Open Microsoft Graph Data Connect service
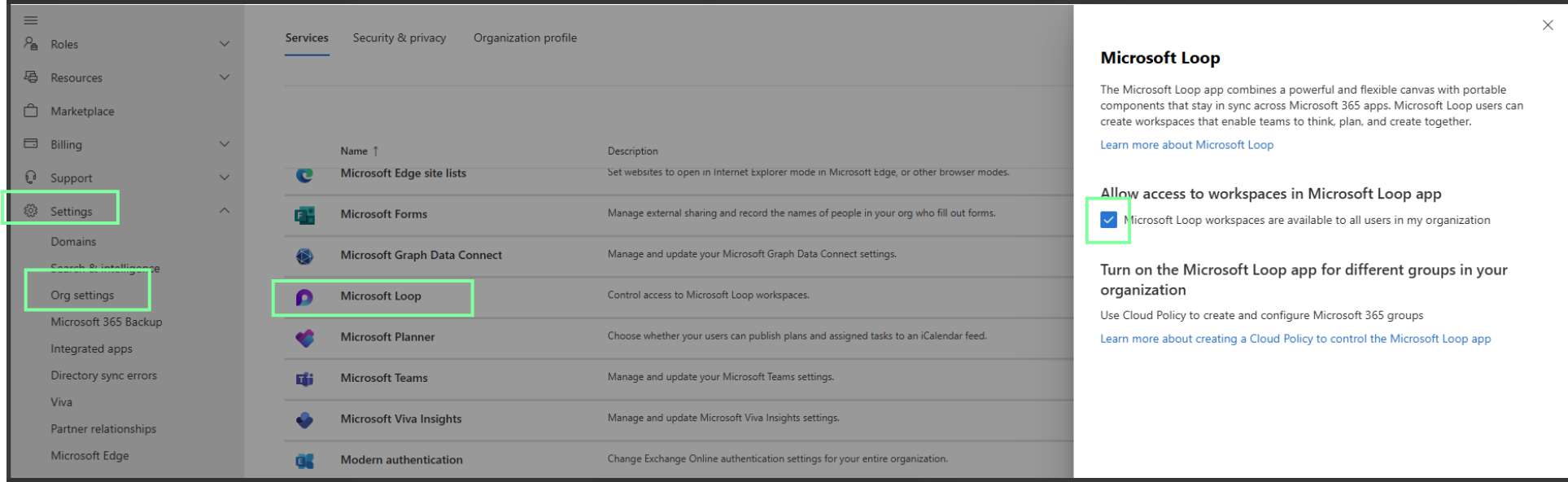 [421, 255]
